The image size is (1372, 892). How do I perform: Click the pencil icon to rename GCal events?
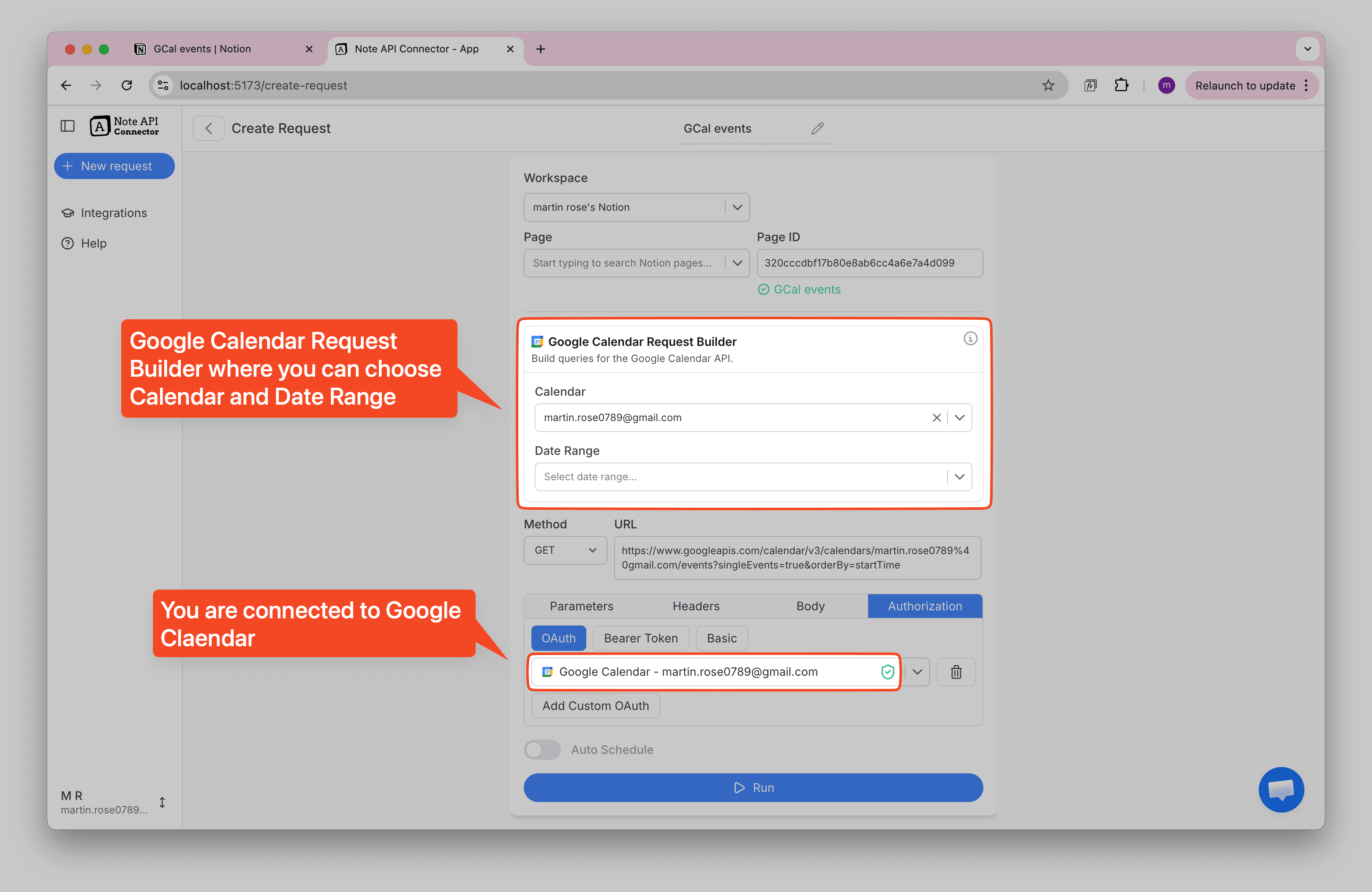point(817,128)
